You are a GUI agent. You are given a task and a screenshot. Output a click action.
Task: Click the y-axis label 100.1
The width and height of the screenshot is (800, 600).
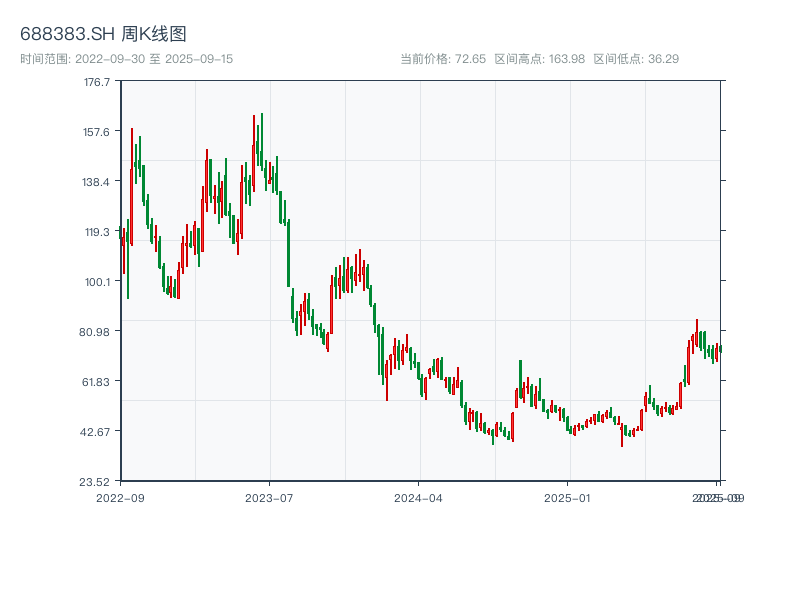pos(97,282)
